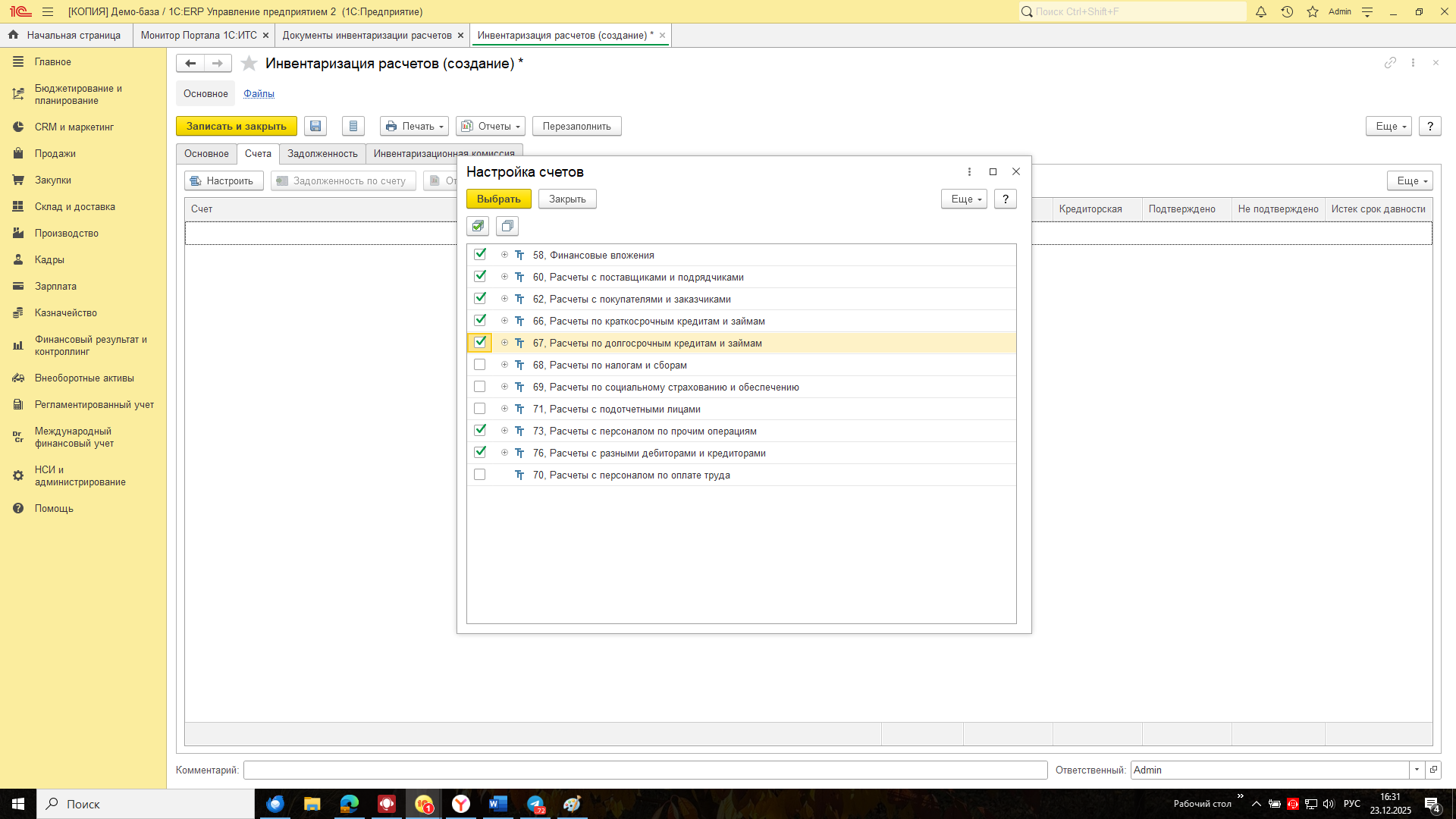Uncheck account 58 Финансовые вложения
This screenshot has width=1456, height=819.
tap(480, 255)
